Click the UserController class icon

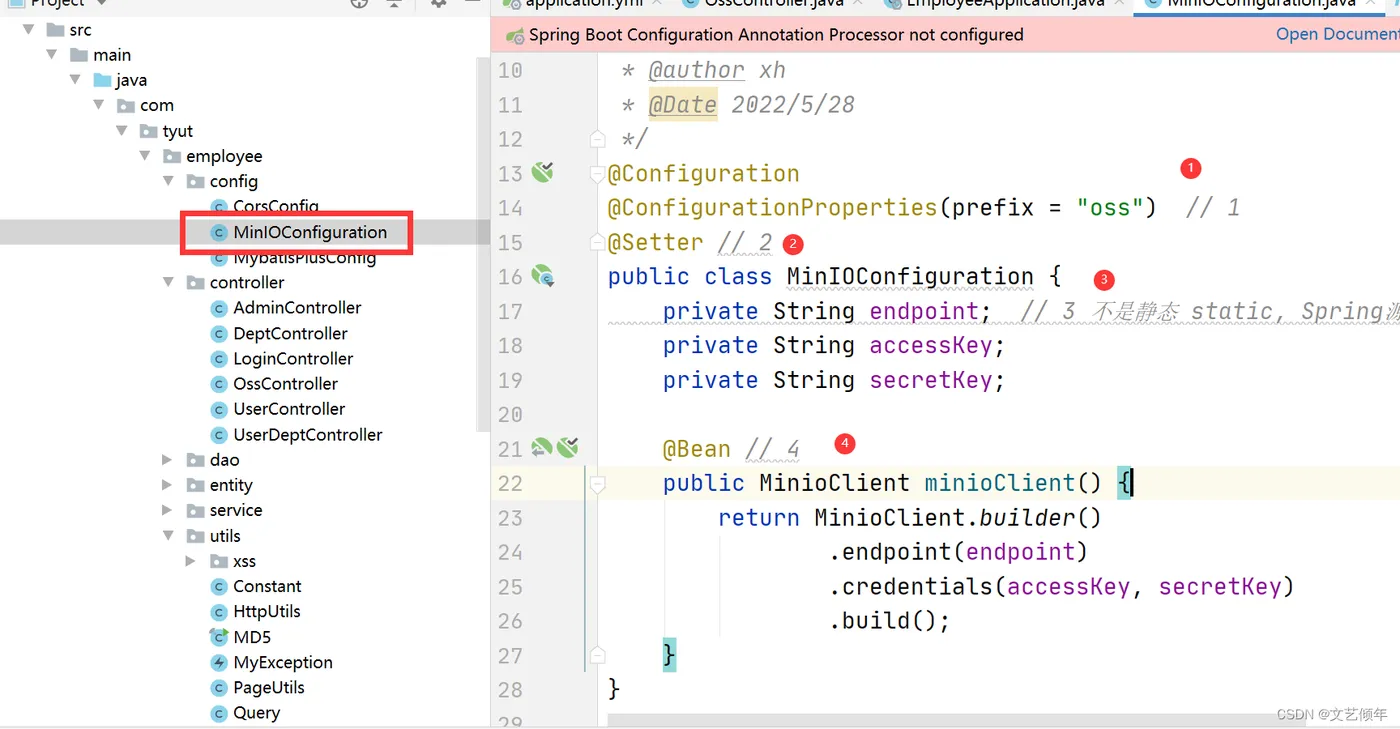(219, 409)
